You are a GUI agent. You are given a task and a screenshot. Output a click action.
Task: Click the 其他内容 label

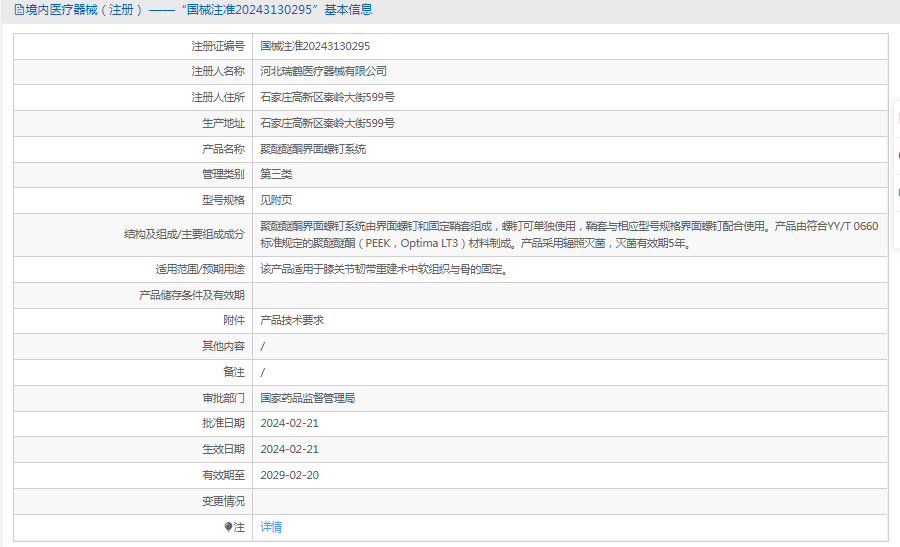[x=223, y=346]
